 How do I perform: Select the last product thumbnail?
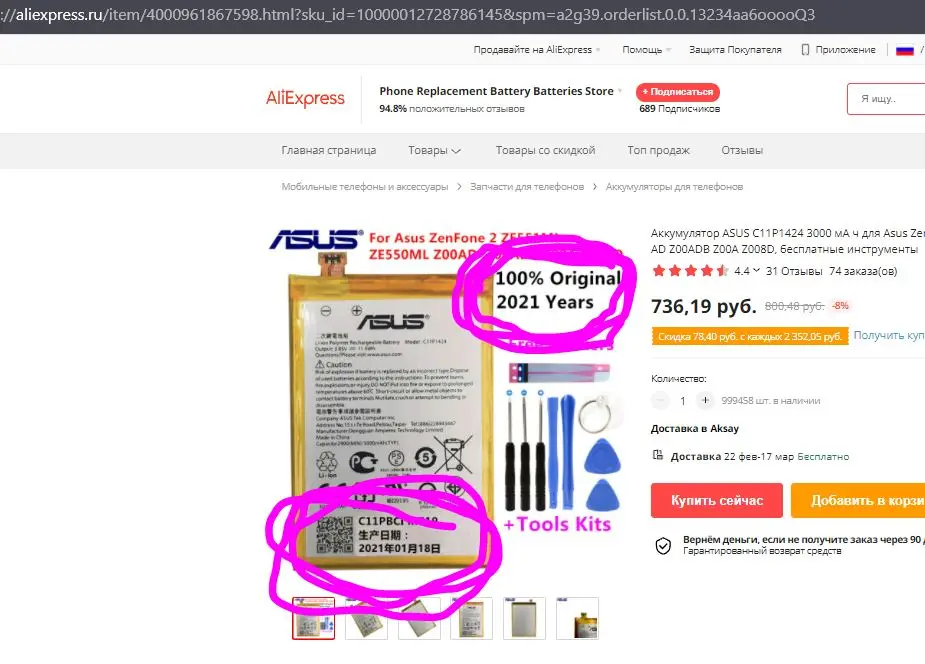pyautogui.click(x=577, y=618)
